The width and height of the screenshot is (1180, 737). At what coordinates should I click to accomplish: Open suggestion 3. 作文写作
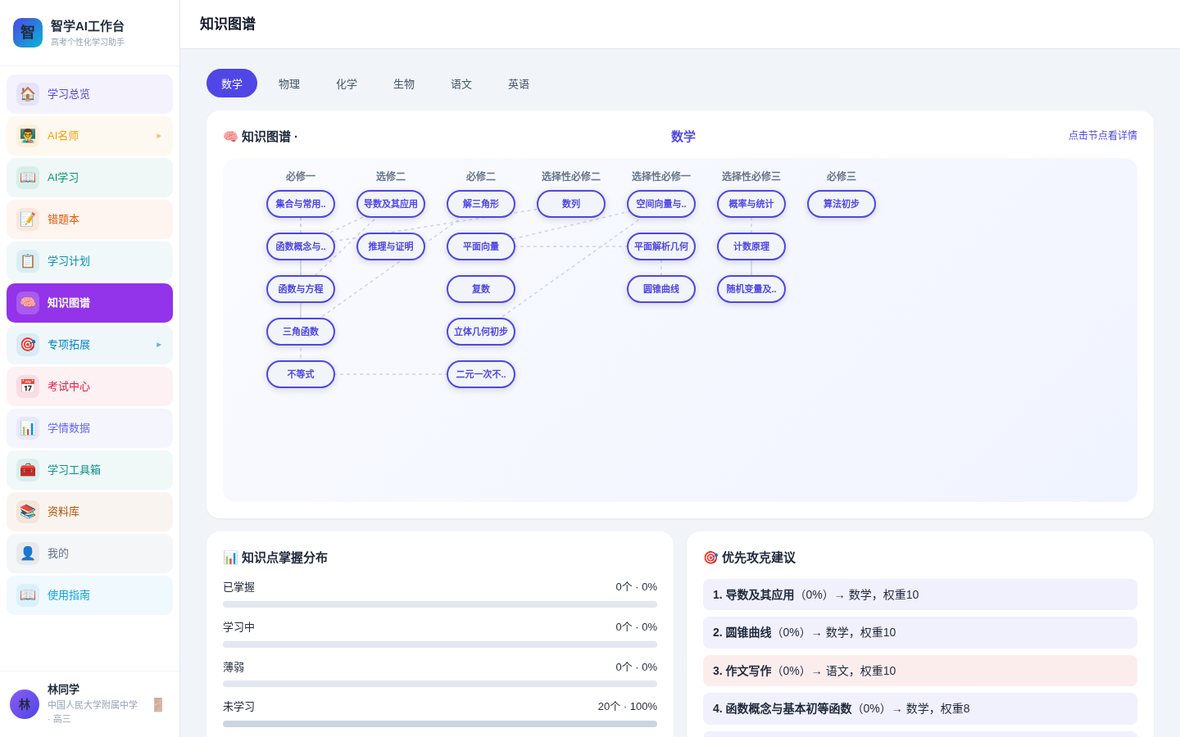click(920, 671)
